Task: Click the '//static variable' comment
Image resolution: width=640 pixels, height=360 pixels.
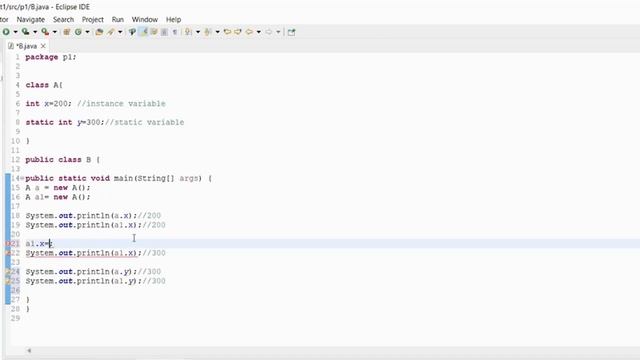Action: pyautogui.click(x=144, y=122)
